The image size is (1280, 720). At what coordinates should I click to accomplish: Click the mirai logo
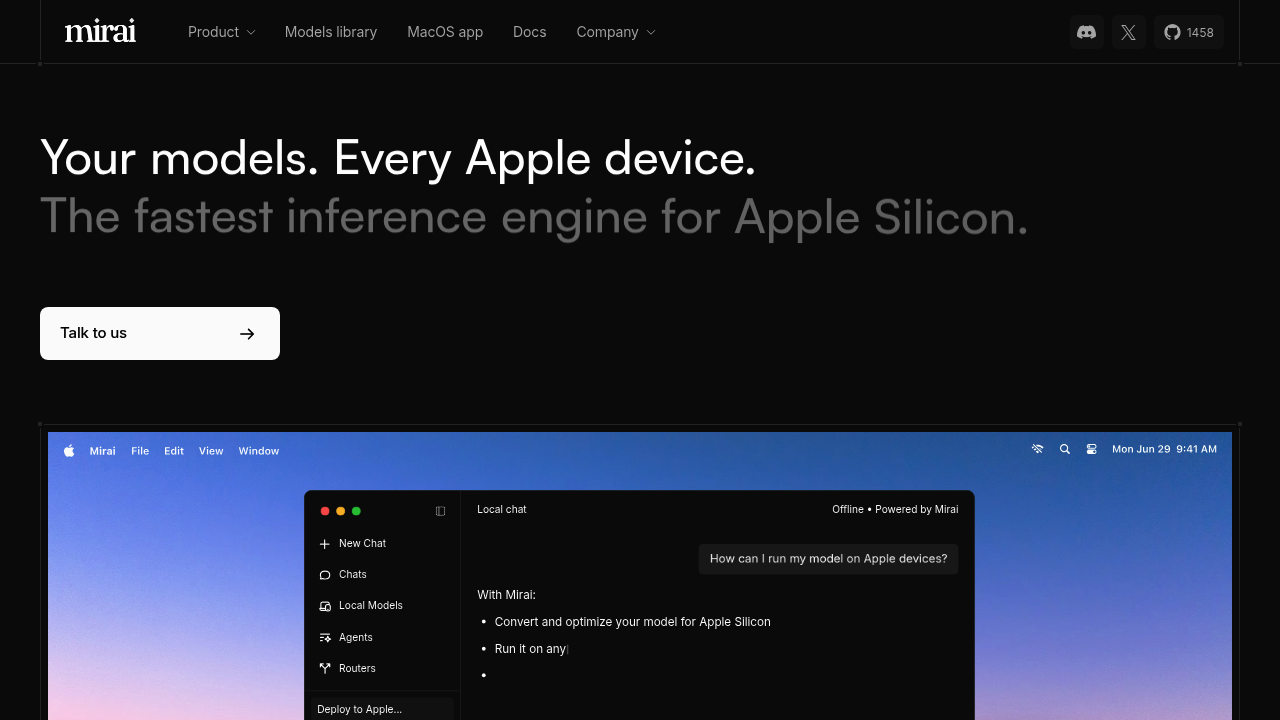pos(100,32)
